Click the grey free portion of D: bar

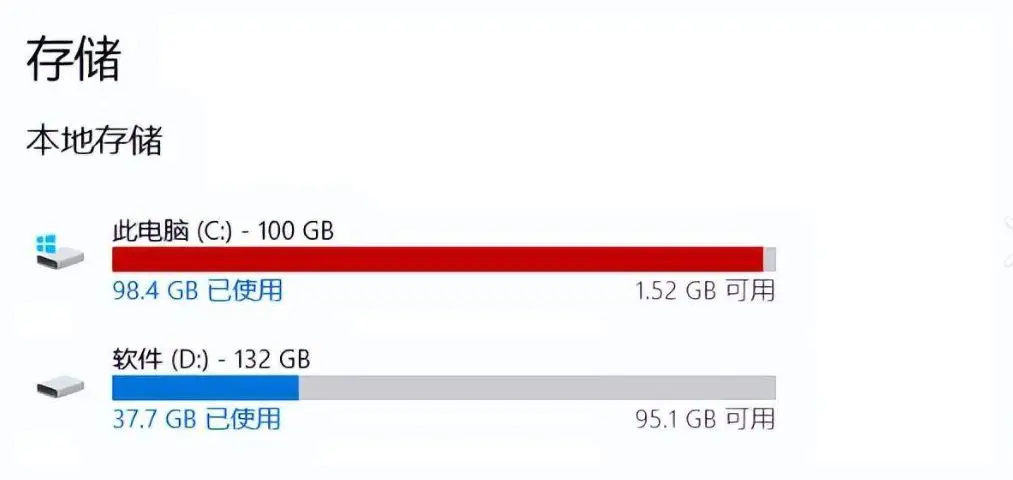coord(537,388)
